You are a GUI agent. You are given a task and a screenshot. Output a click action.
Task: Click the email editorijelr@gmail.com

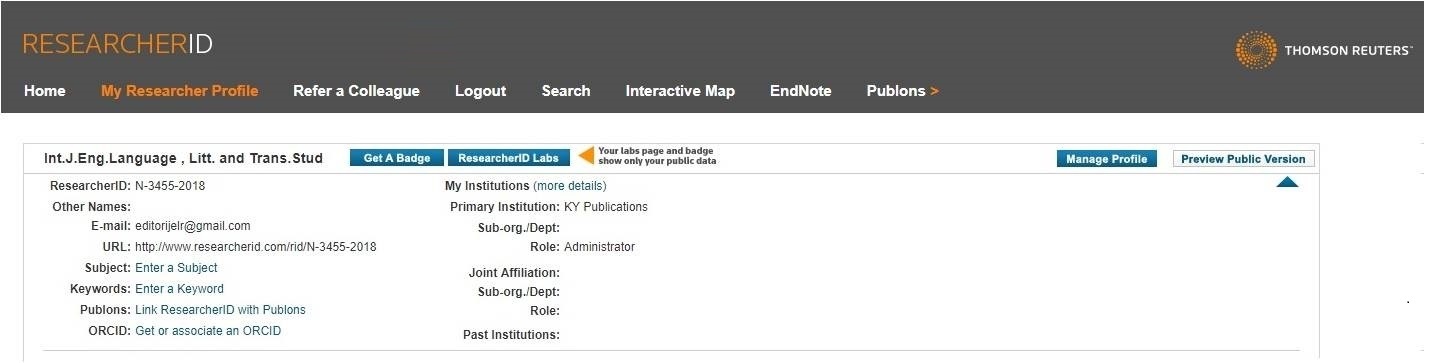tap(193, 226)
